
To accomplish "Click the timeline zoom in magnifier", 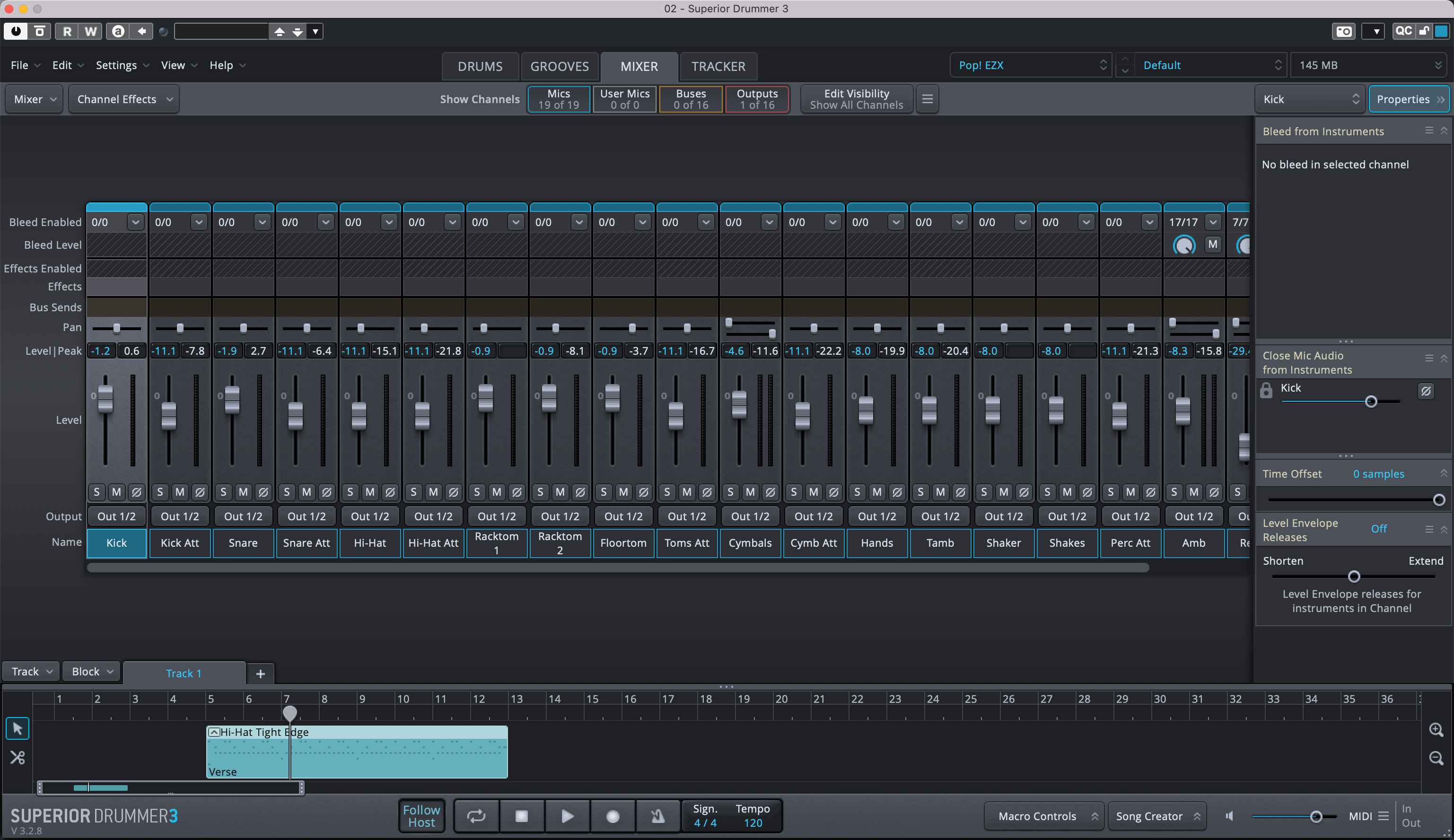I will coord(1436,729).
